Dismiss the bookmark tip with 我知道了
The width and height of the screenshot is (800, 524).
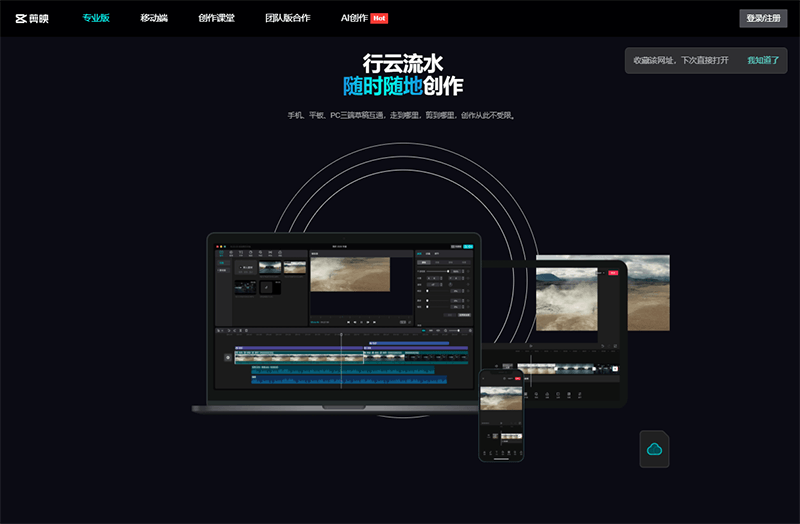(763, 60)
